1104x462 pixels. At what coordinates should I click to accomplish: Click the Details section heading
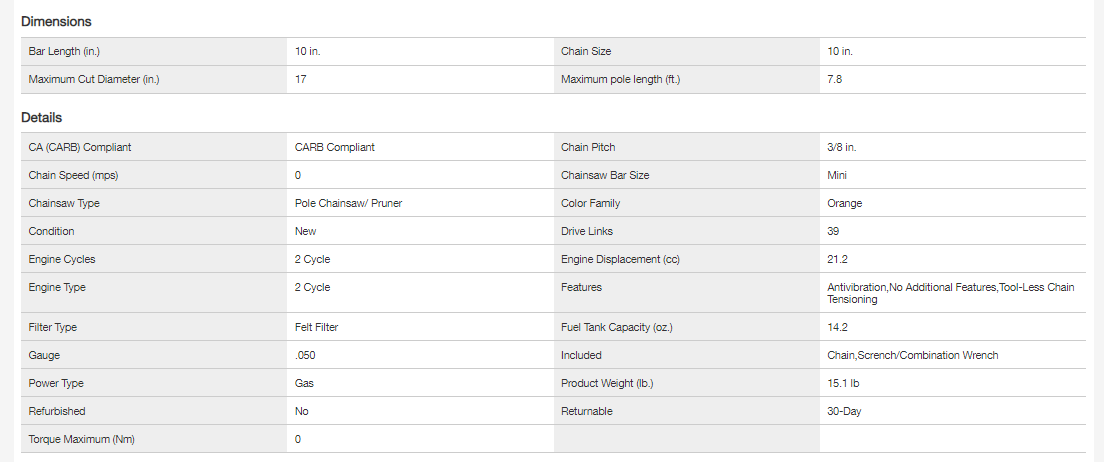(41, 117)
